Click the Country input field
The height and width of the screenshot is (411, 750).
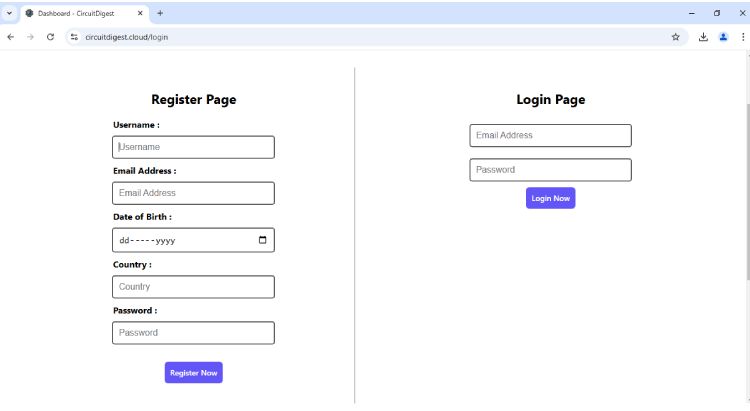coord(193,287)
